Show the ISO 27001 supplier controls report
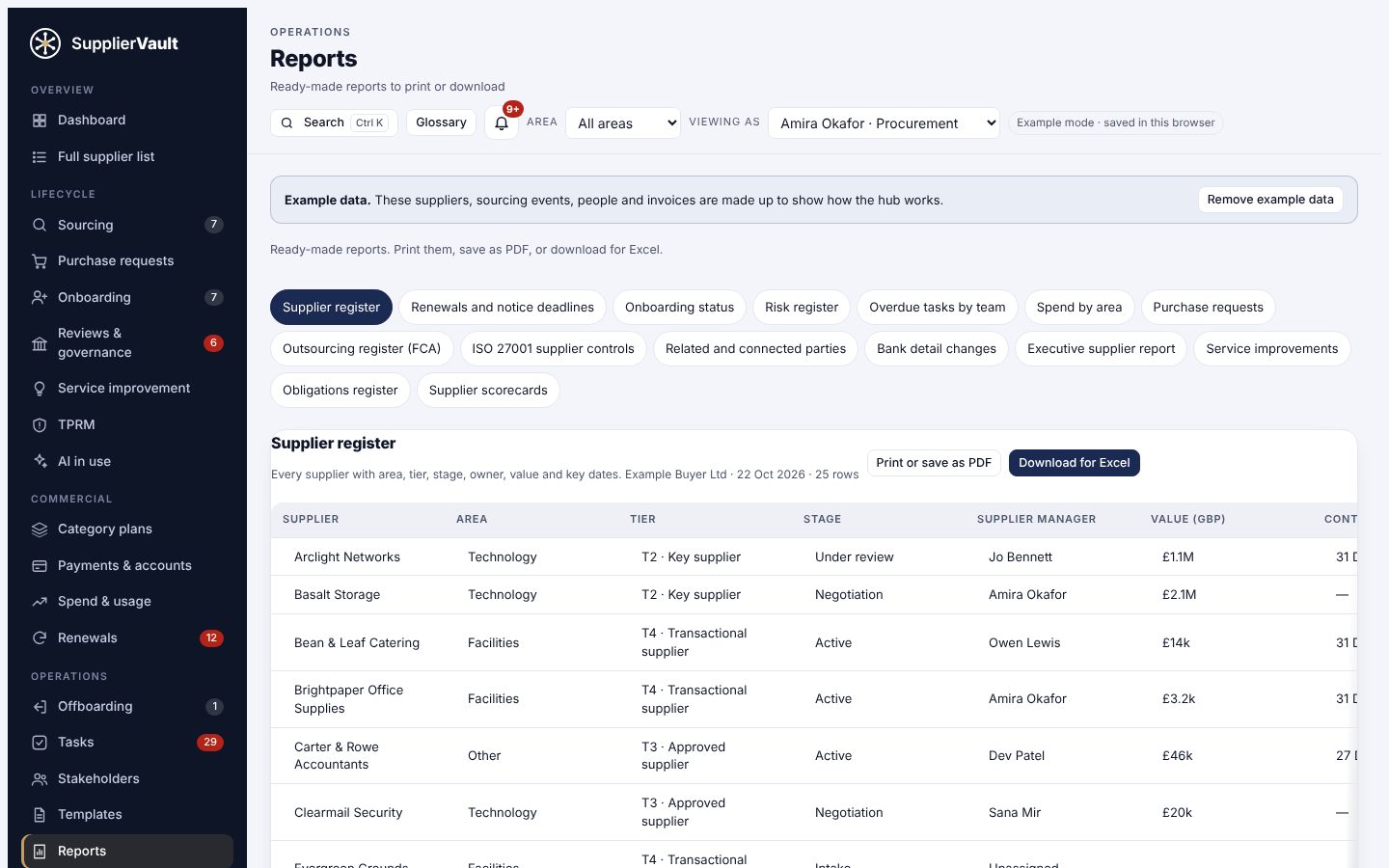 [553, 349]
